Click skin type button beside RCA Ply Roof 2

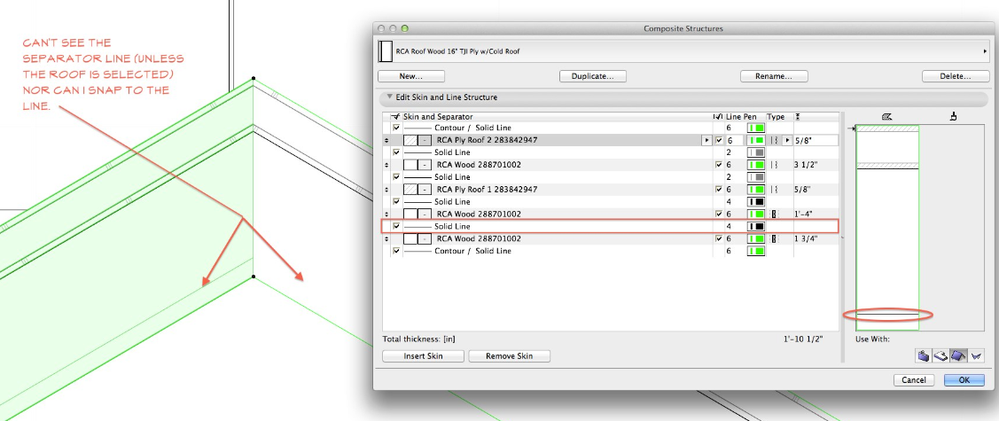point(424,140)
